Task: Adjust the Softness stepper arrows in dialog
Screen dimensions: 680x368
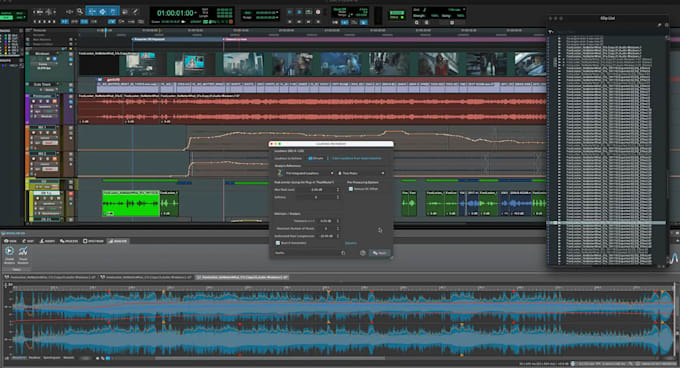Action: click(x=338, y=197)
